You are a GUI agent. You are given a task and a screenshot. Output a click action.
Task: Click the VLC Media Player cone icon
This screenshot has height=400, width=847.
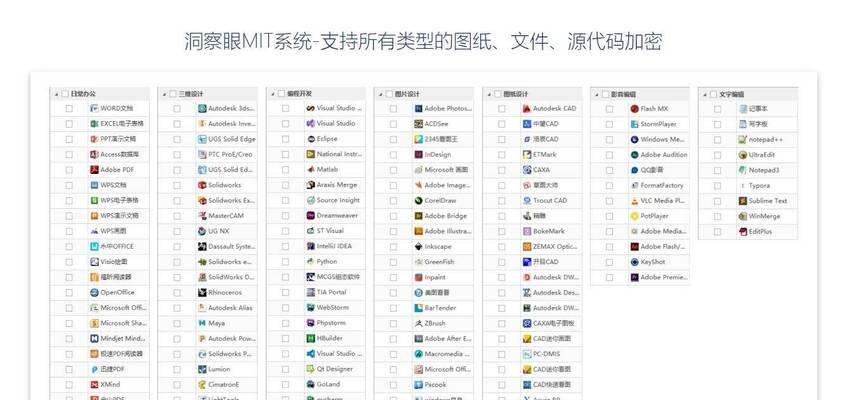635,201
